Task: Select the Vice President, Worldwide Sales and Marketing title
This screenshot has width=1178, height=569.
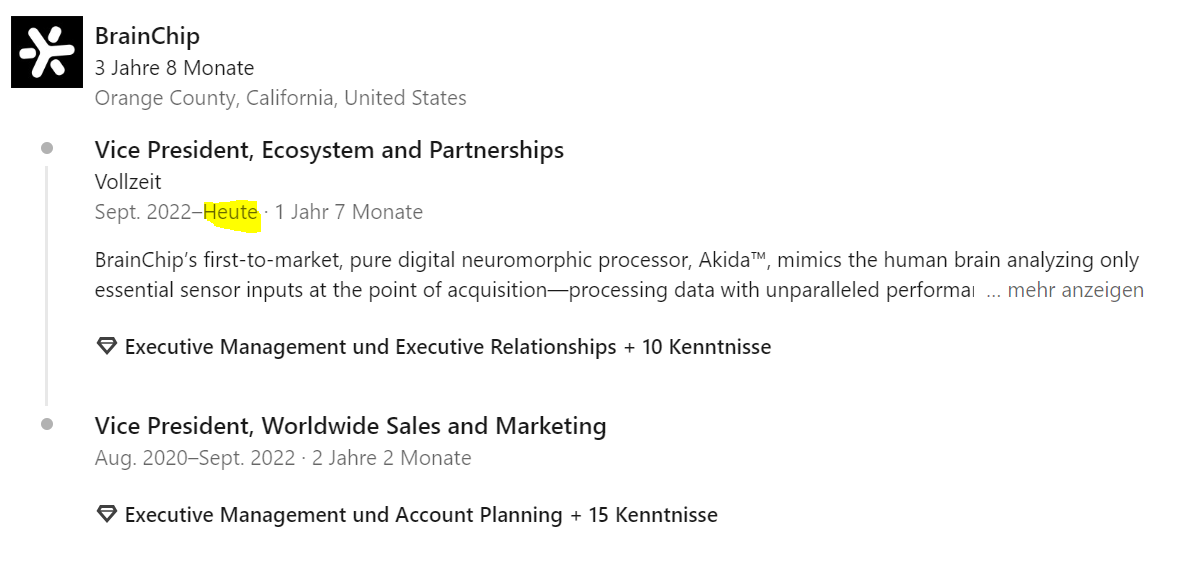Action: pyautogui.click(x=350, y=426)
